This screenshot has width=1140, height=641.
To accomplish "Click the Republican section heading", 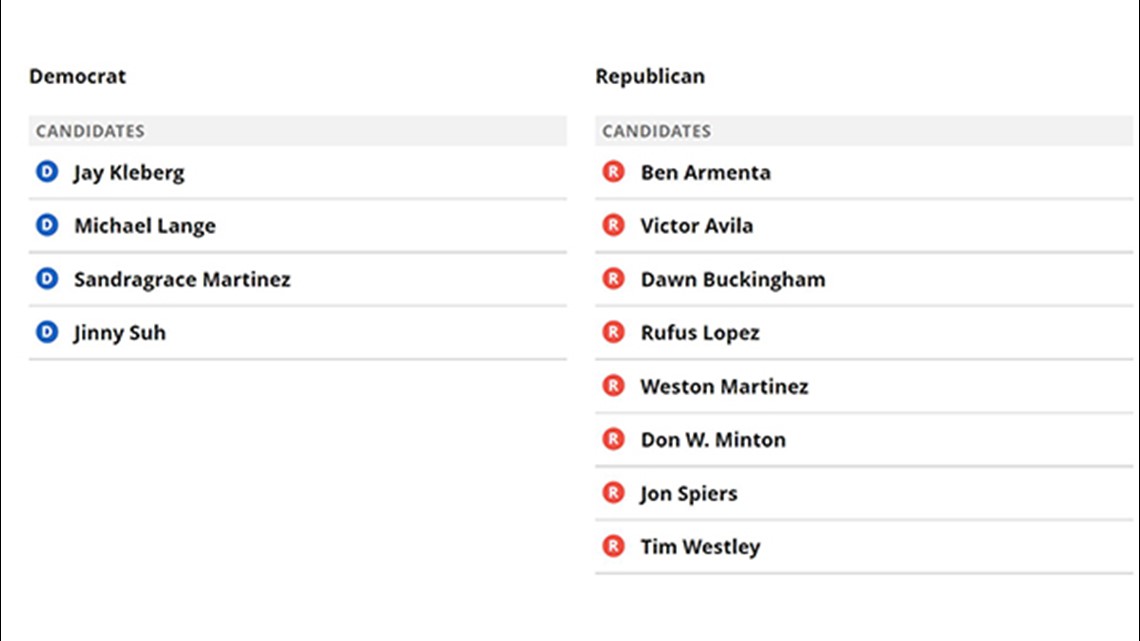I will pos(650,76).
